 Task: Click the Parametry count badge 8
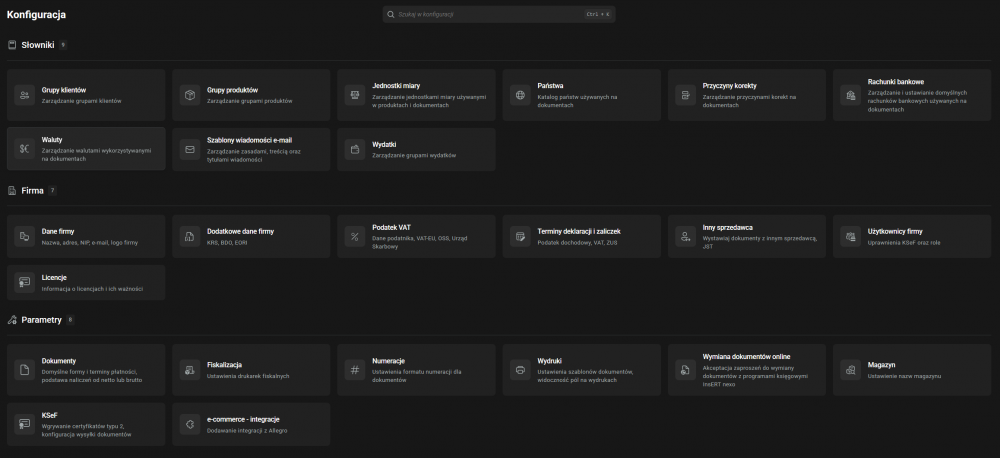[70, 320]
